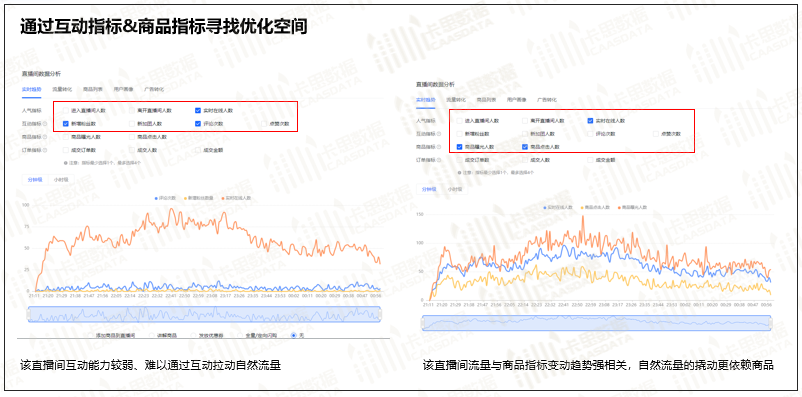Check 成交金额 checkbox in right panel
The width and height of the screenshot is (802, 397).
[x=591, y=160]
